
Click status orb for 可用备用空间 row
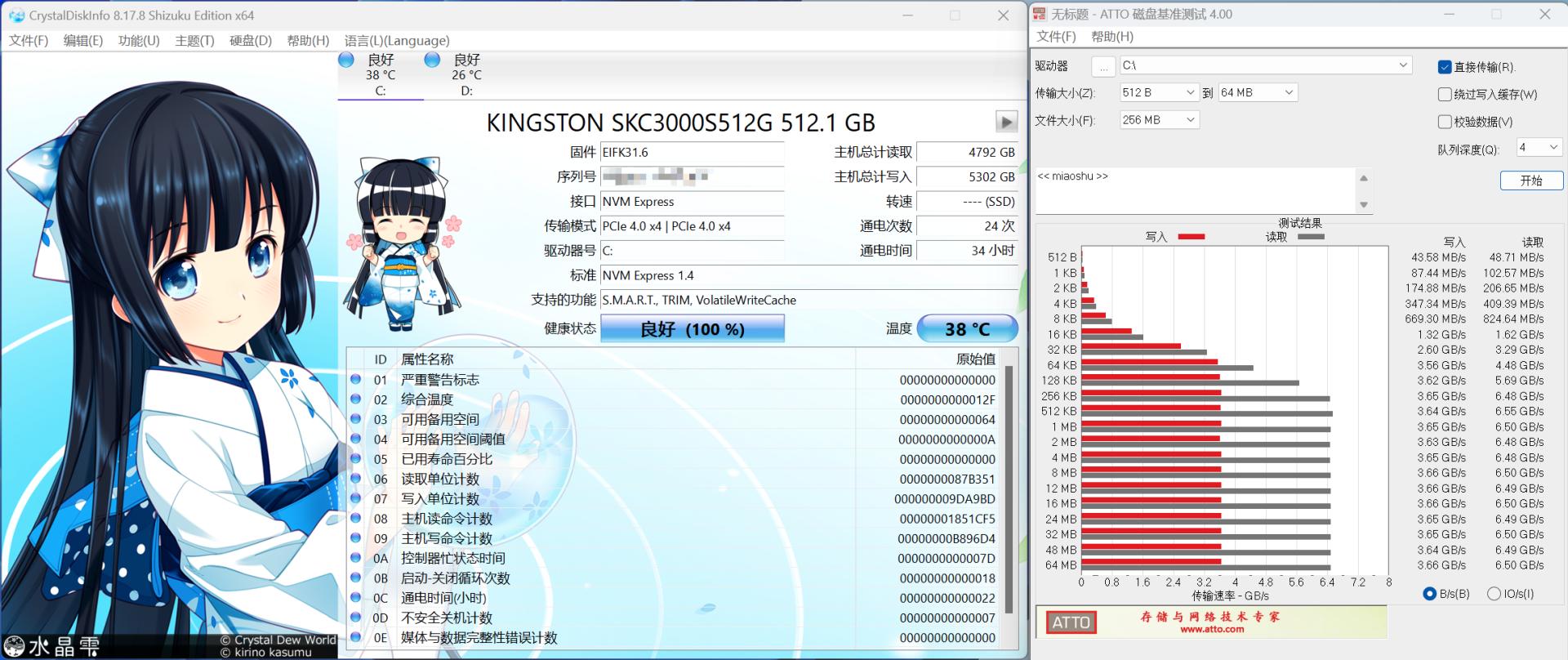pos(355,419)
